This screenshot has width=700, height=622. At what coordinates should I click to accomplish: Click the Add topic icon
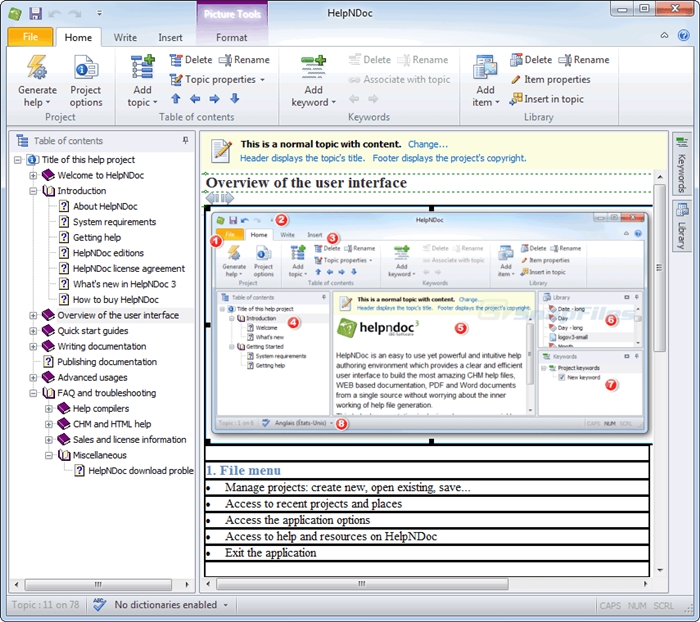click(x=142, y=67)
